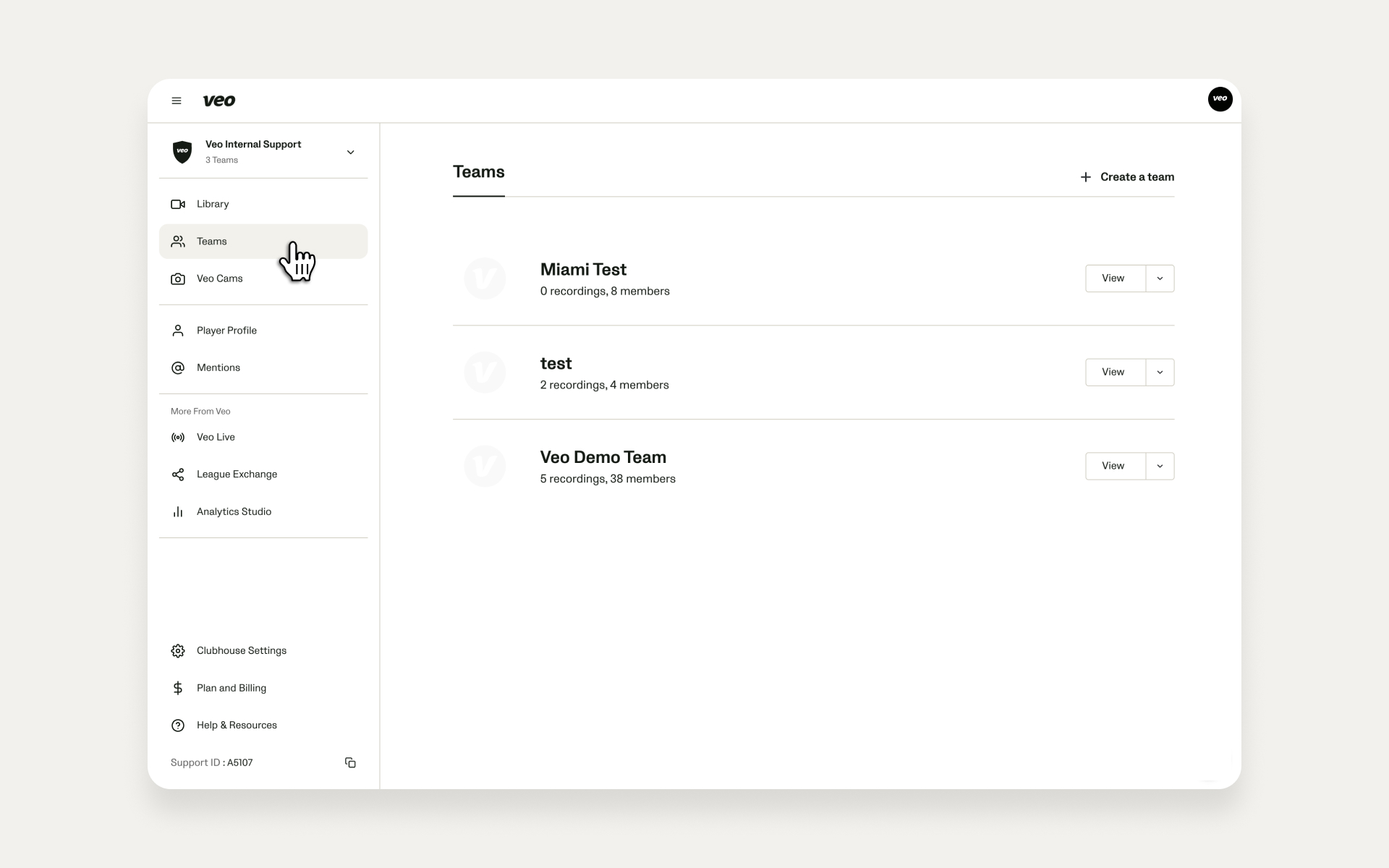Click Create a team
The width and height of the screenshot is (1389, 868).
click(1127, 177)
